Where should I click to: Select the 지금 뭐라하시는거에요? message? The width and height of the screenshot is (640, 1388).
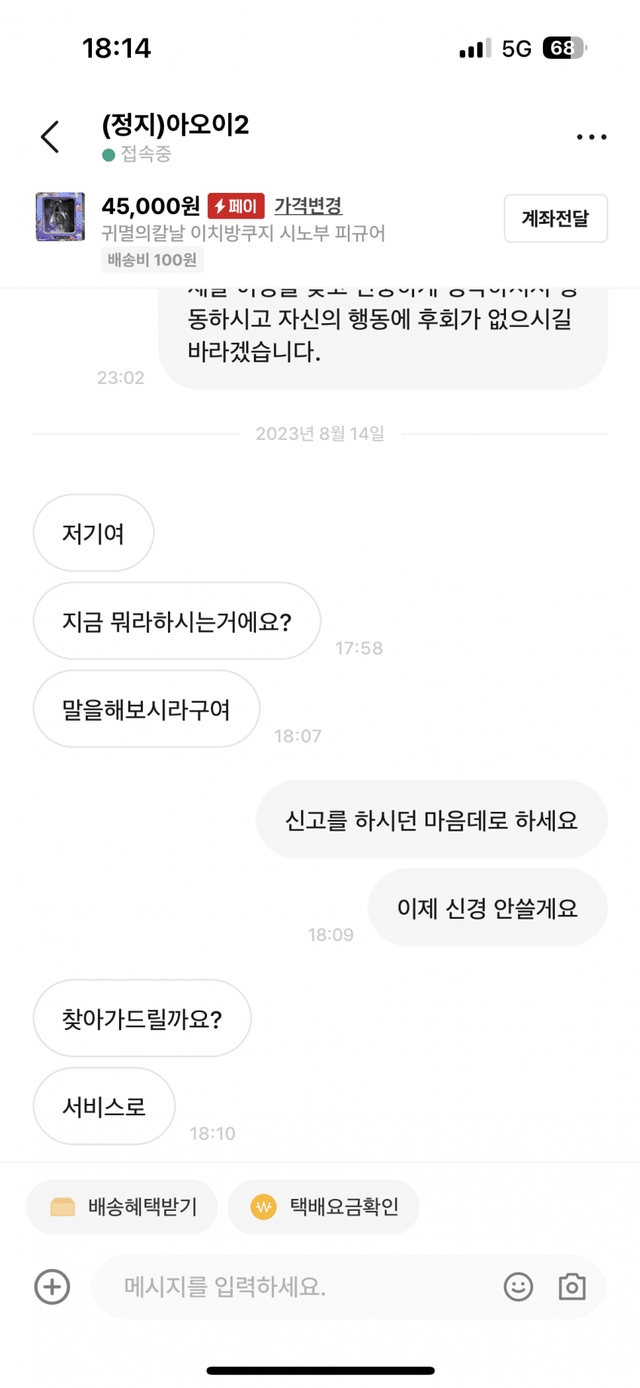coord(177,621)
